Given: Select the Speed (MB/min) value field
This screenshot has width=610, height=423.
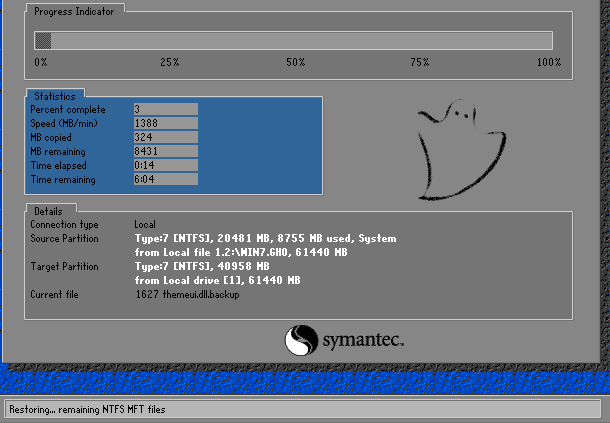Looking at the screenshot, I should point(165,123).
